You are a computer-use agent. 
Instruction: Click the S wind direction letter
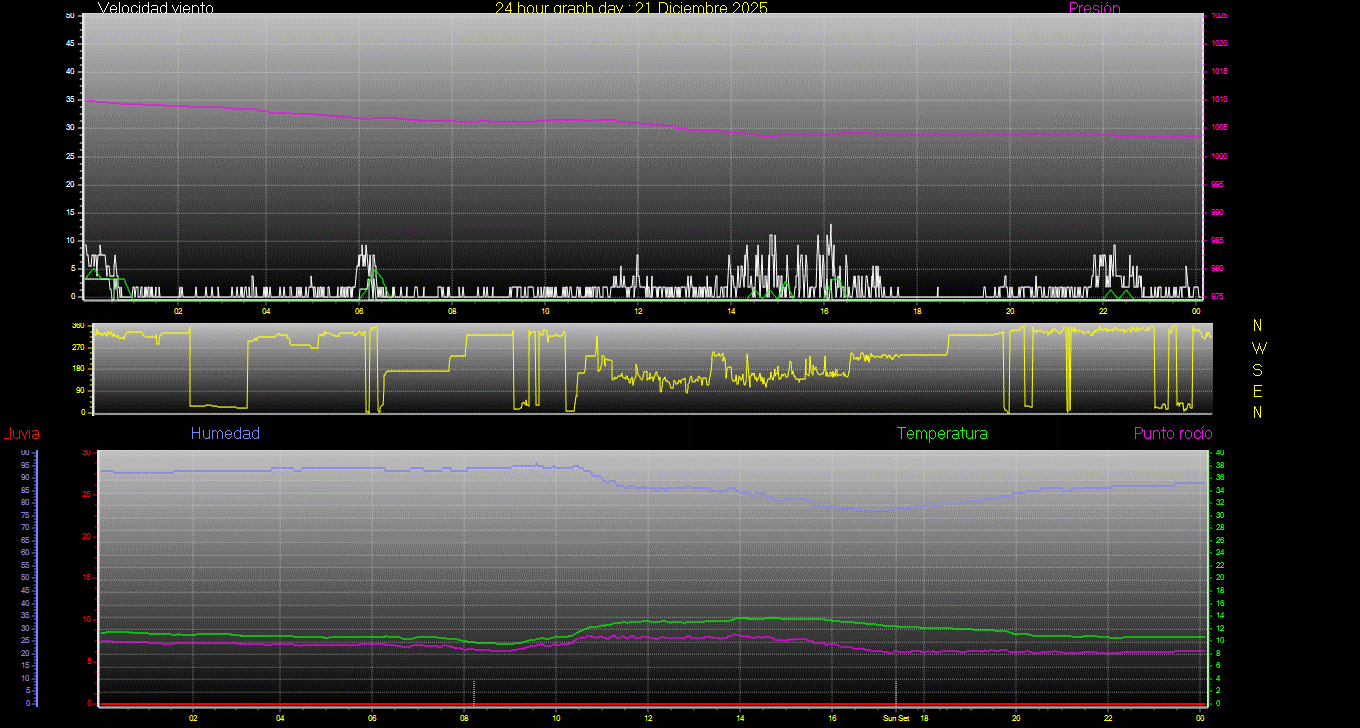pyautogui.click(x=1258, y=369)
